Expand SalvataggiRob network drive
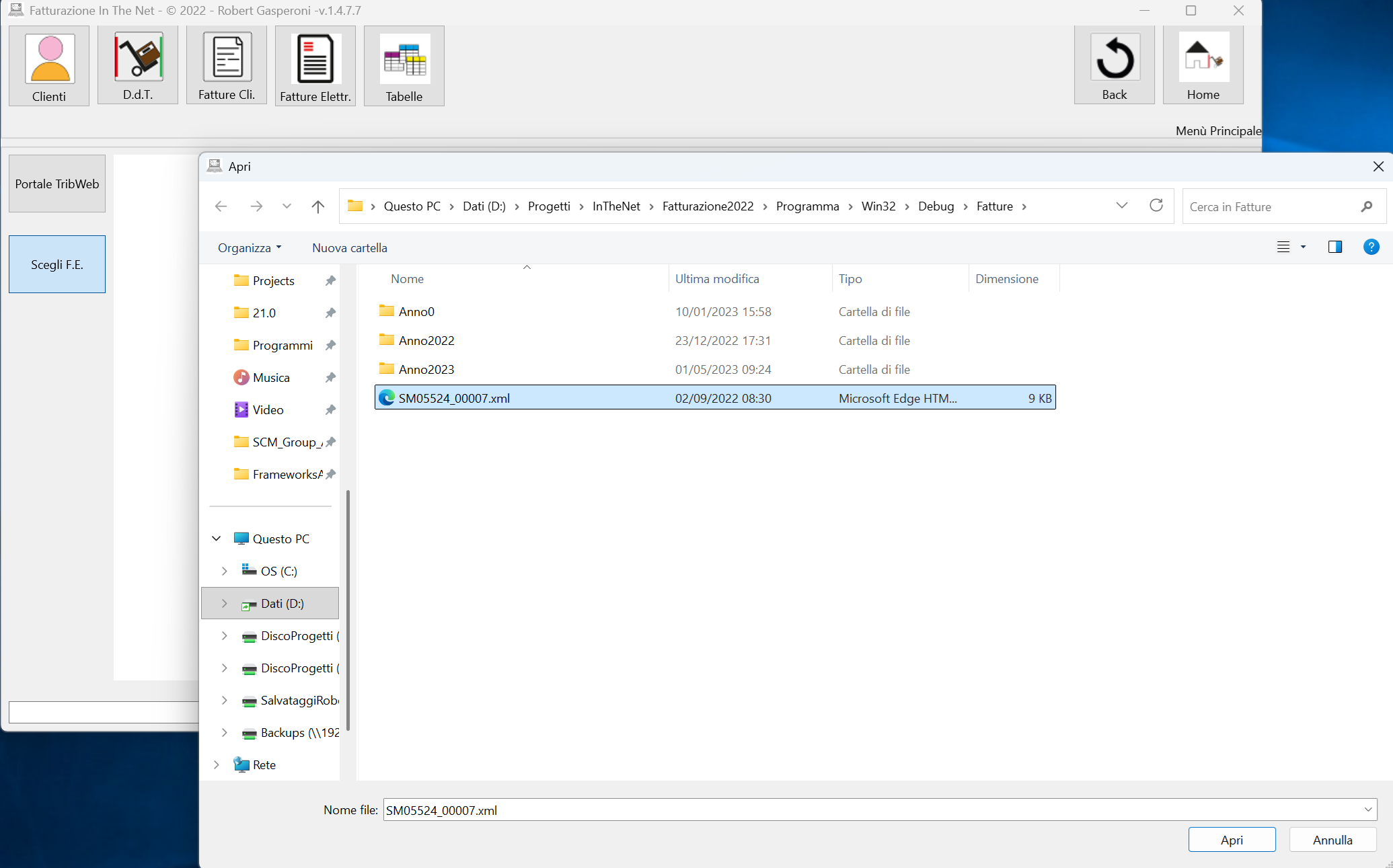 [225, 700]
